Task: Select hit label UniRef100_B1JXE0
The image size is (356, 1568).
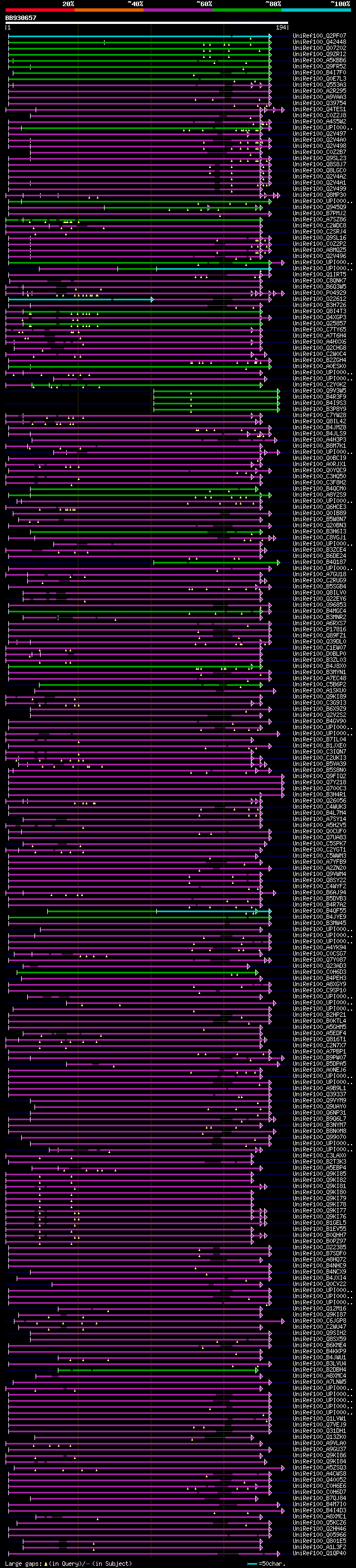Action: point(319,746)
